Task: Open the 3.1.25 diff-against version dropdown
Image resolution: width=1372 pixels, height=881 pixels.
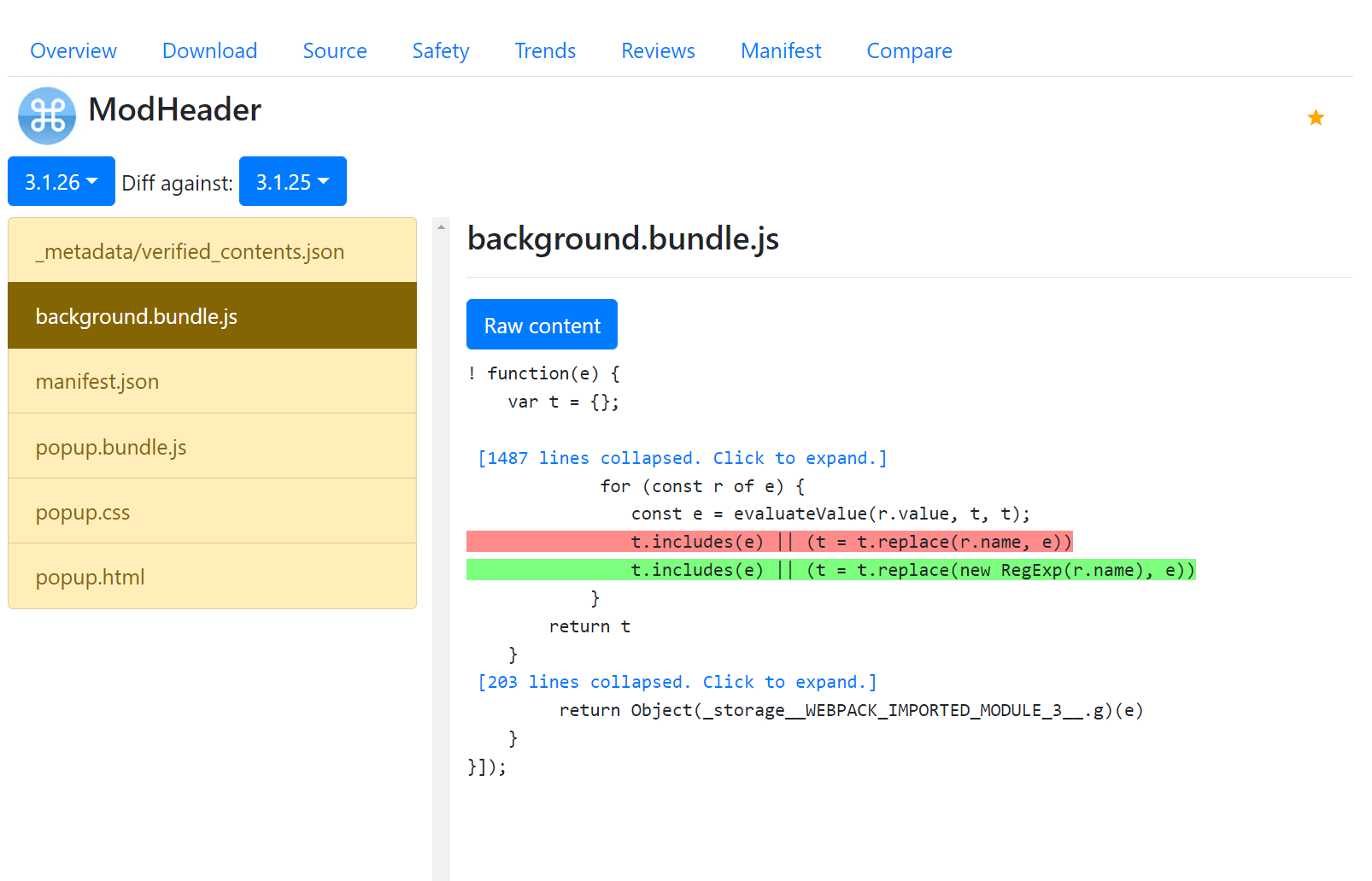Action: (293, 181)
